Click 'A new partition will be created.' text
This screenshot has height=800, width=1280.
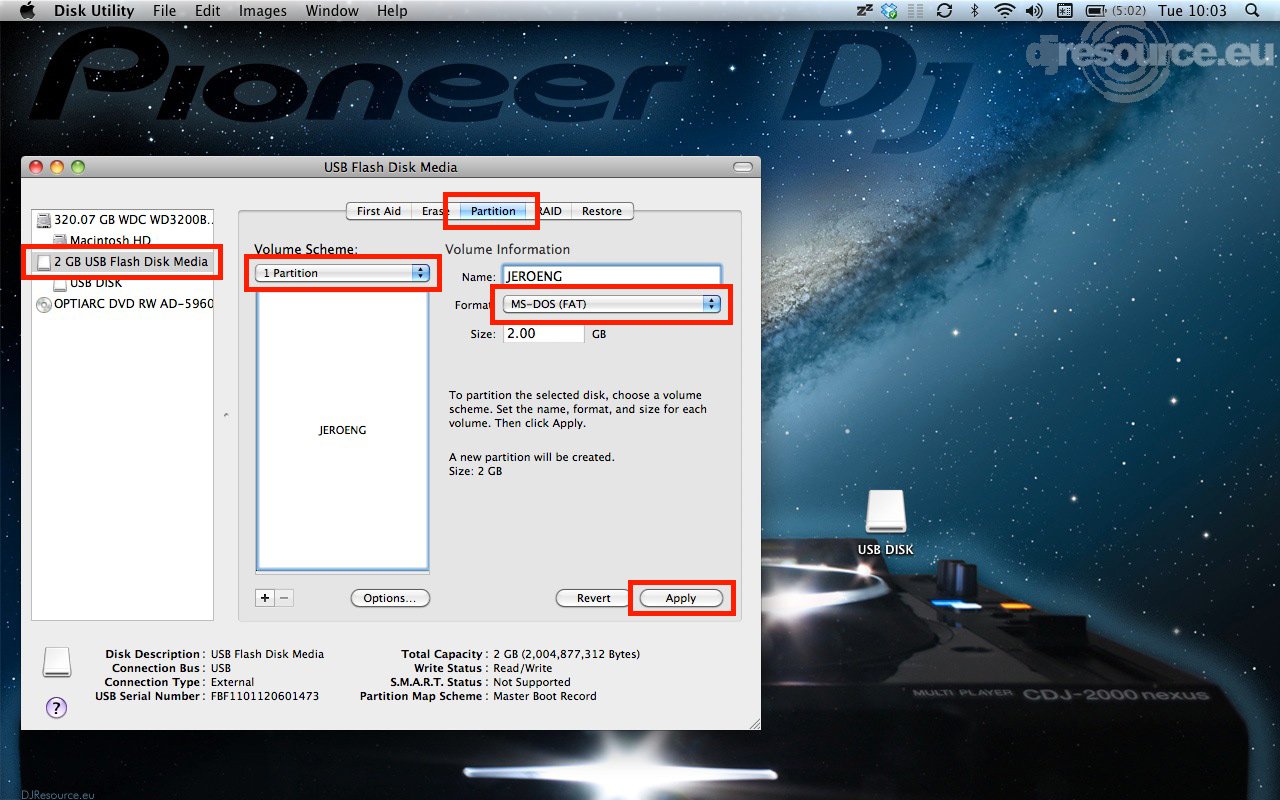pyautogui.click(x=532, y=457)
